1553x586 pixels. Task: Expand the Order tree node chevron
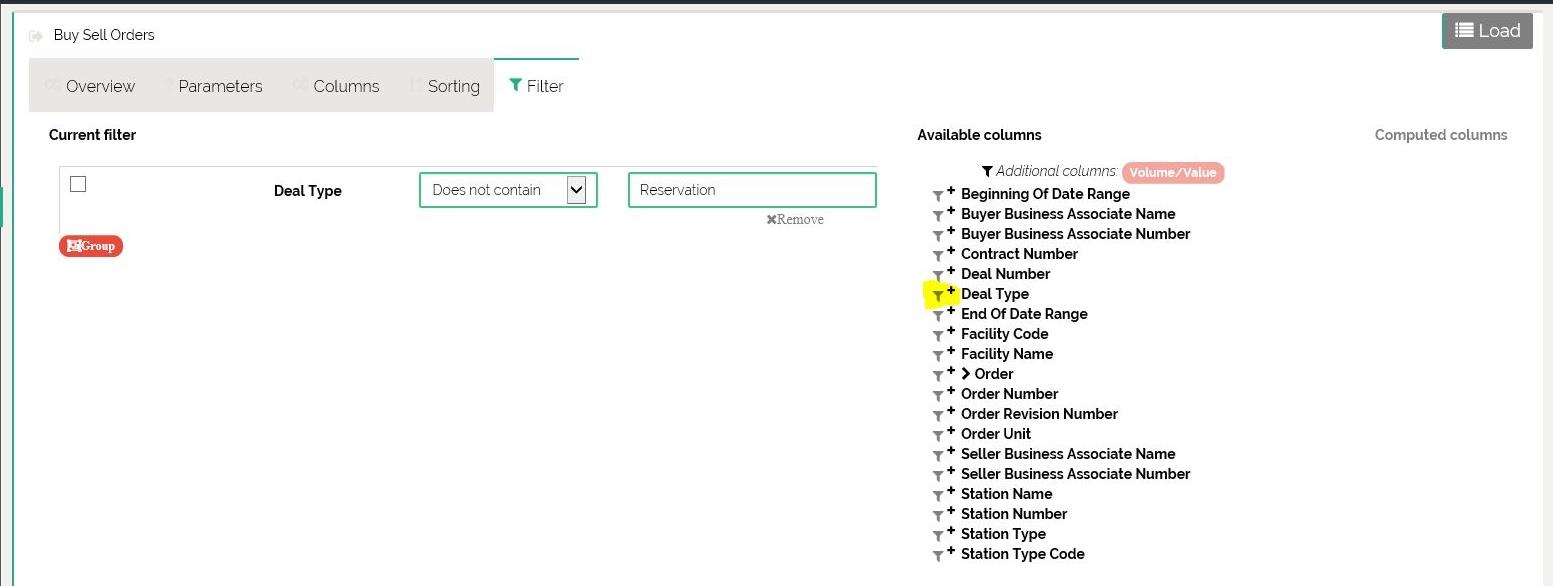[966, 374]
